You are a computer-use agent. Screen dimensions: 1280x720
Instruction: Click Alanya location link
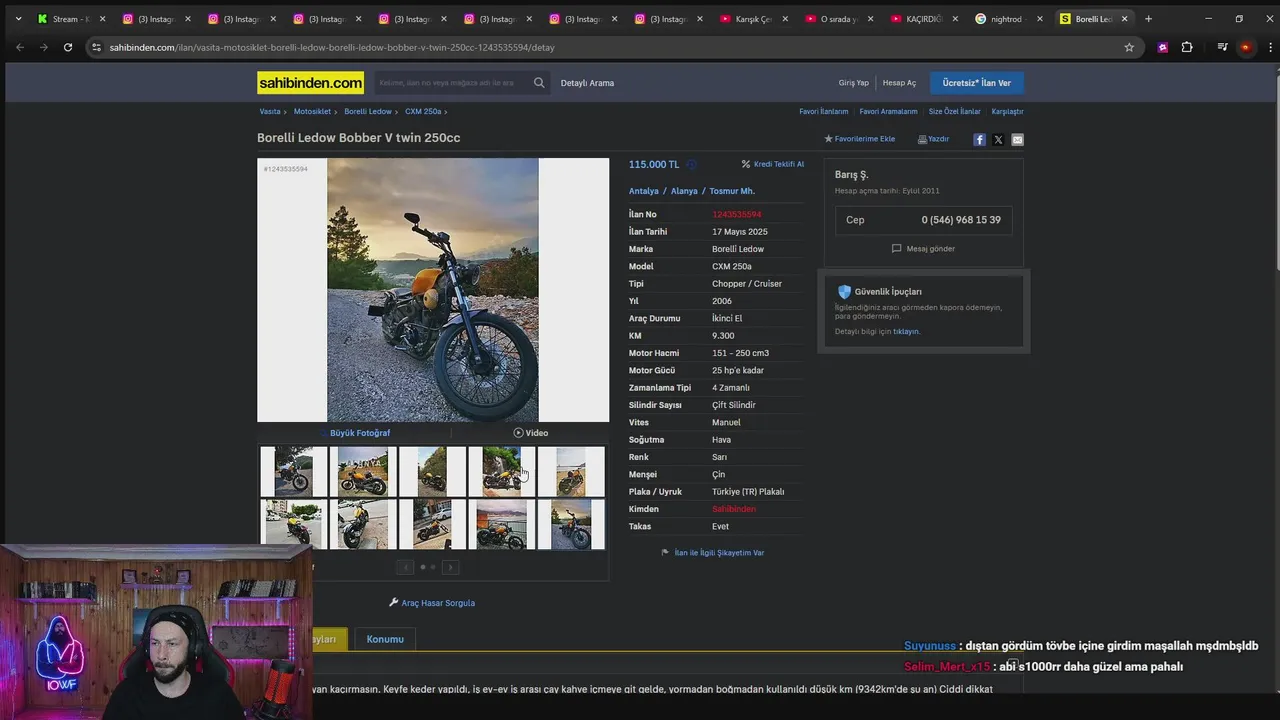coord(684,191)
